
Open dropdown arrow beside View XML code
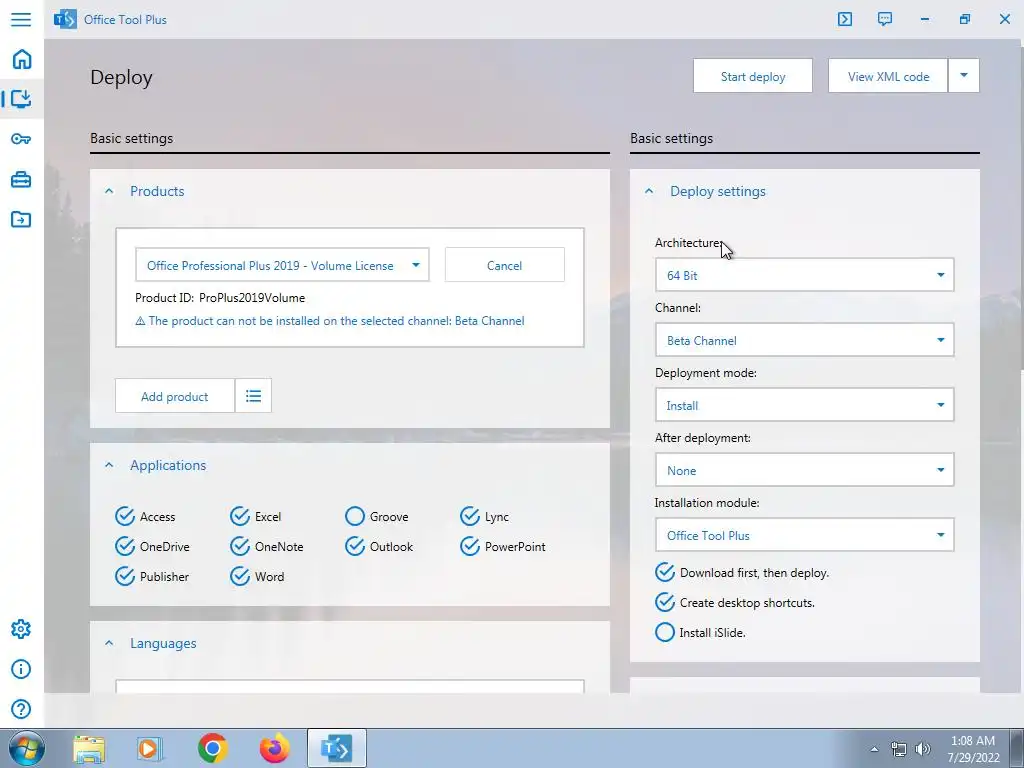(x=963, y=76)
